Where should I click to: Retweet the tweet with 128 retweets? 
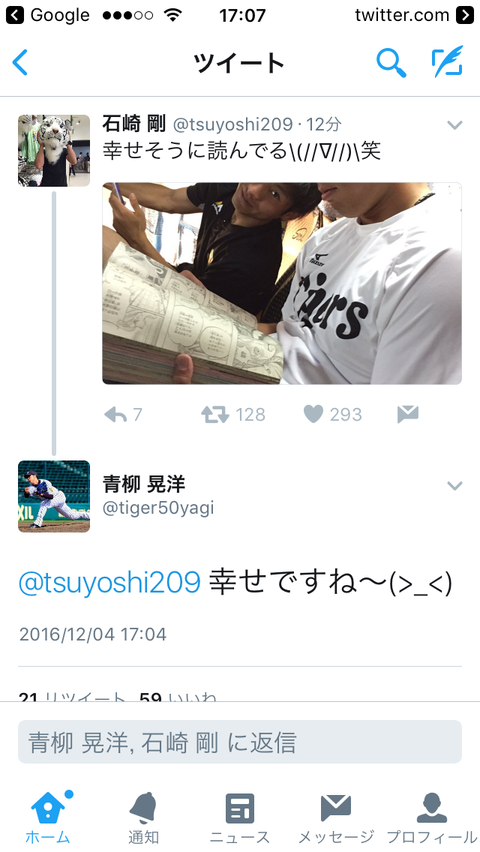215,415
